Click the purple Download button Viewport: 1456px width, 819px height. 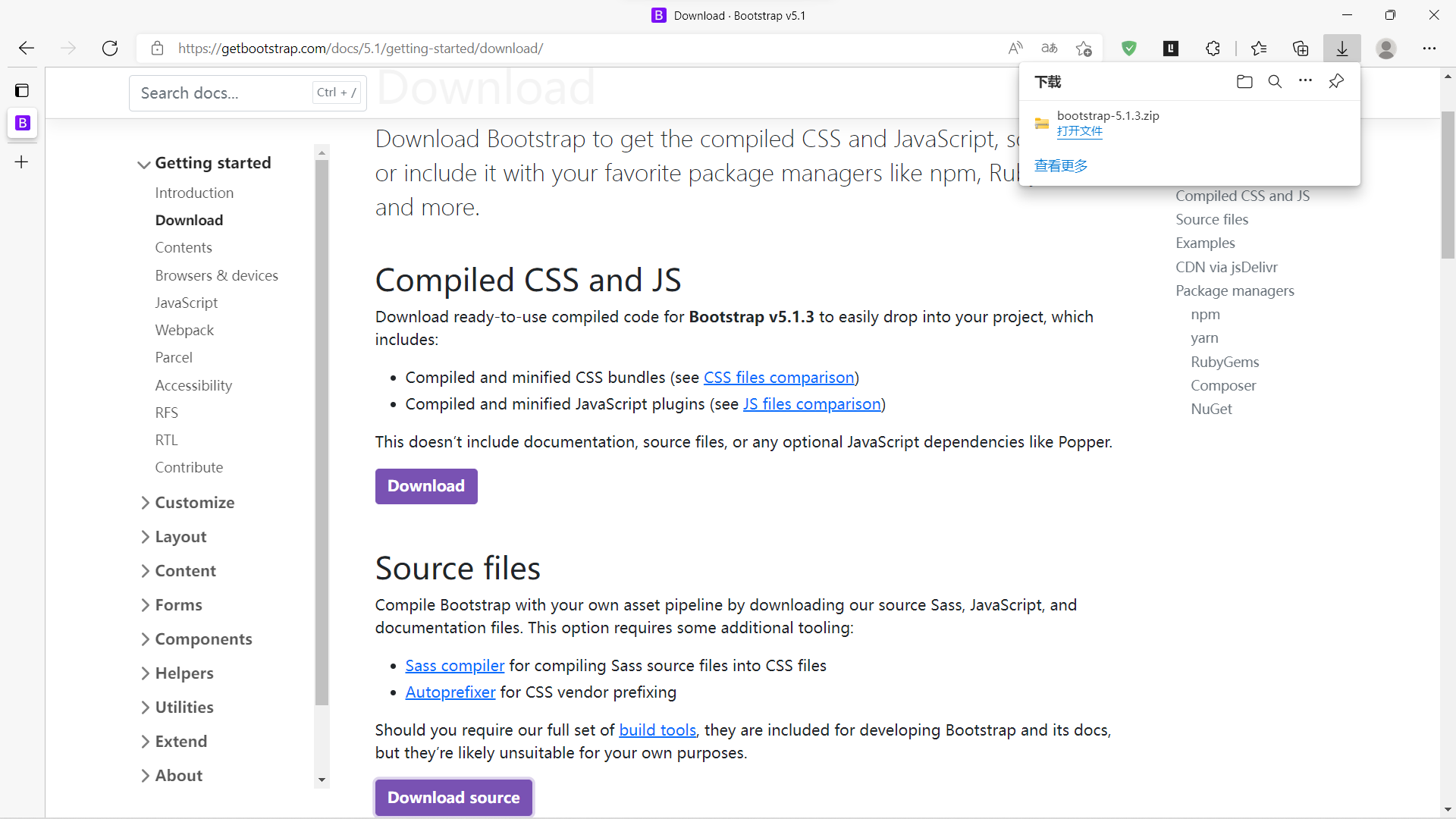[x=426, y=486]
